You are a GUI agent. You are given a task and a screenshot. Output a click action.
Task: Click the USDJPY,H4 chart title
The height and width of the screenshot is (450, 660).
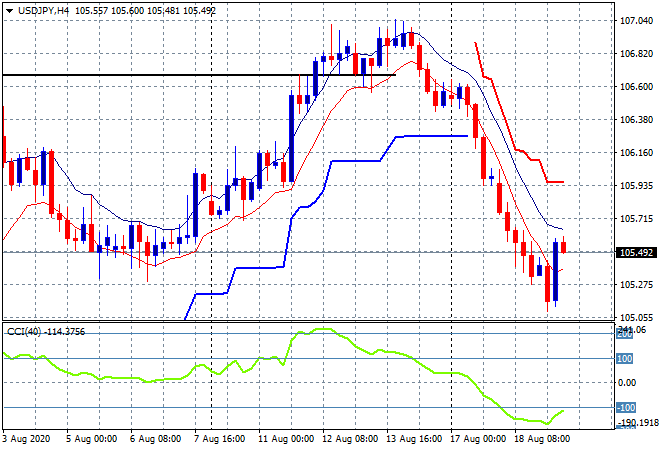pos(43,11)
